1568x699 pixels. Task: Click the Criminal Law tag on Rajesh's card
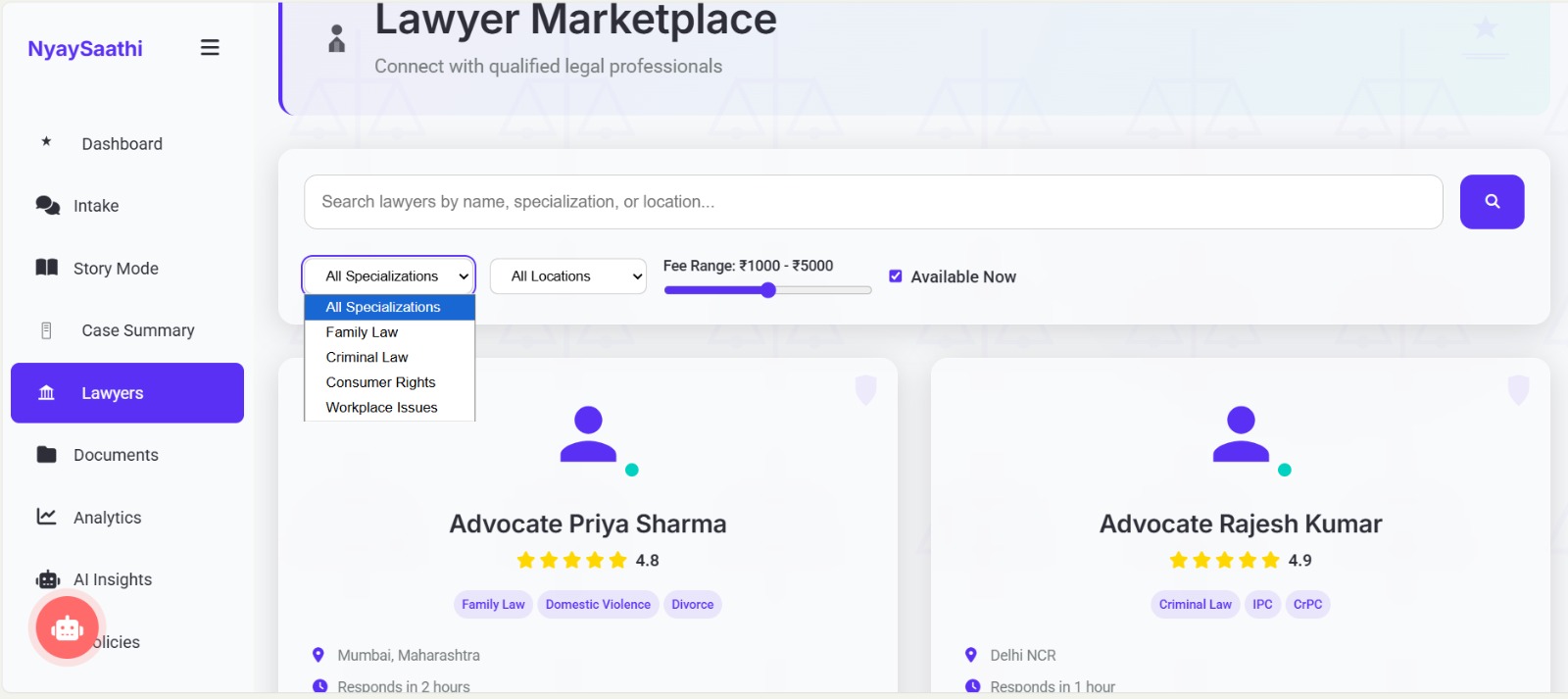point(1196,605)
